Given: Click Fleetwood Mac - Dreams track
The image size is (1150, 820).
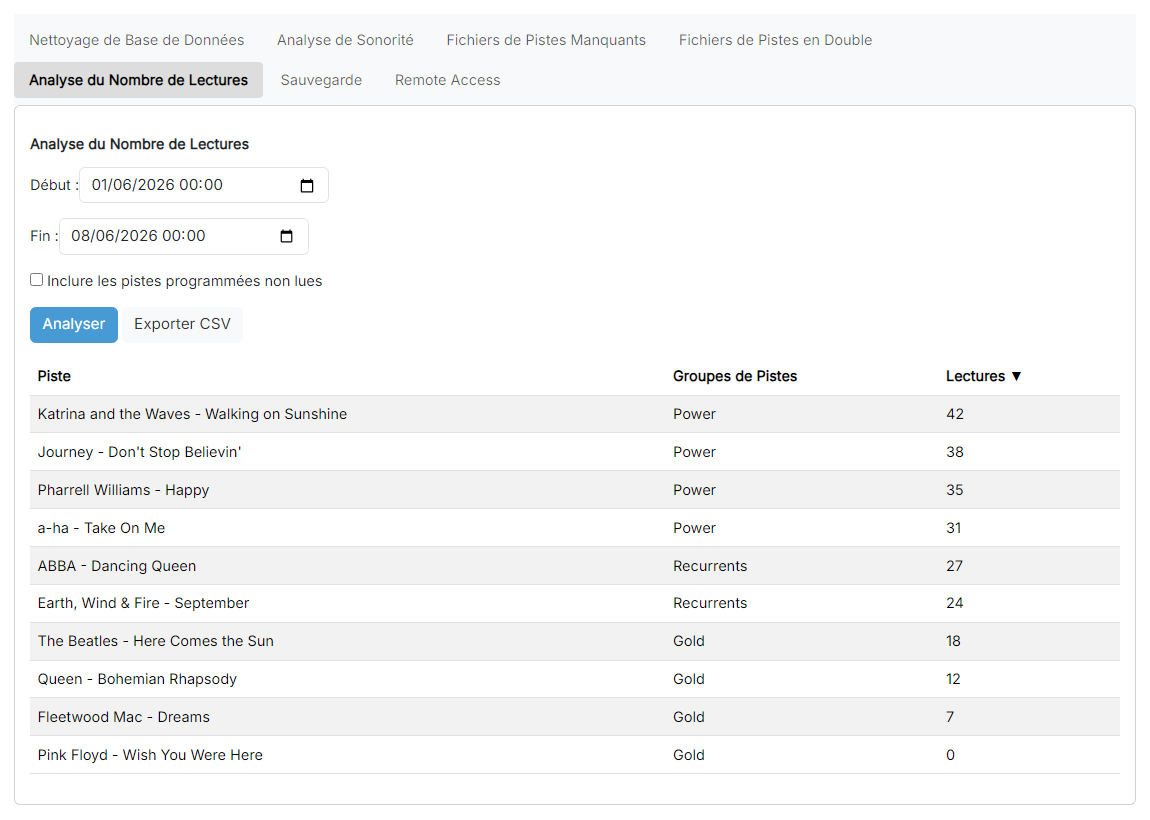Looking at the screenshot, I should click(x=123, y=717).
